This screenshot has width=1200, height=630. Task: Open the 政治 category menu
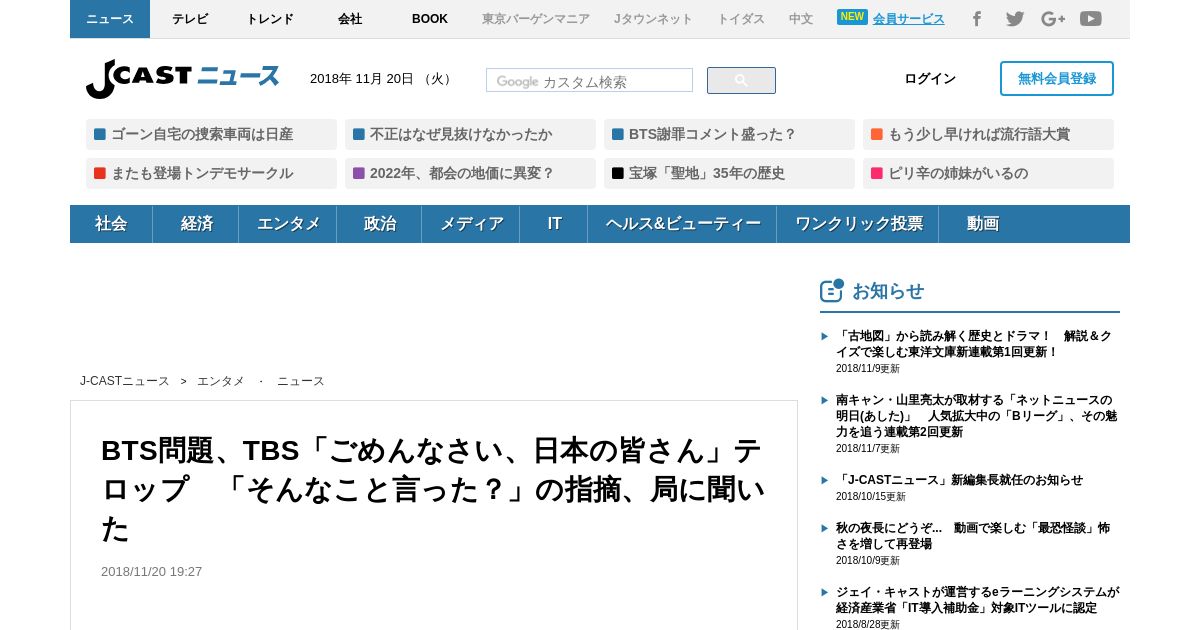[x=379, y=224]
